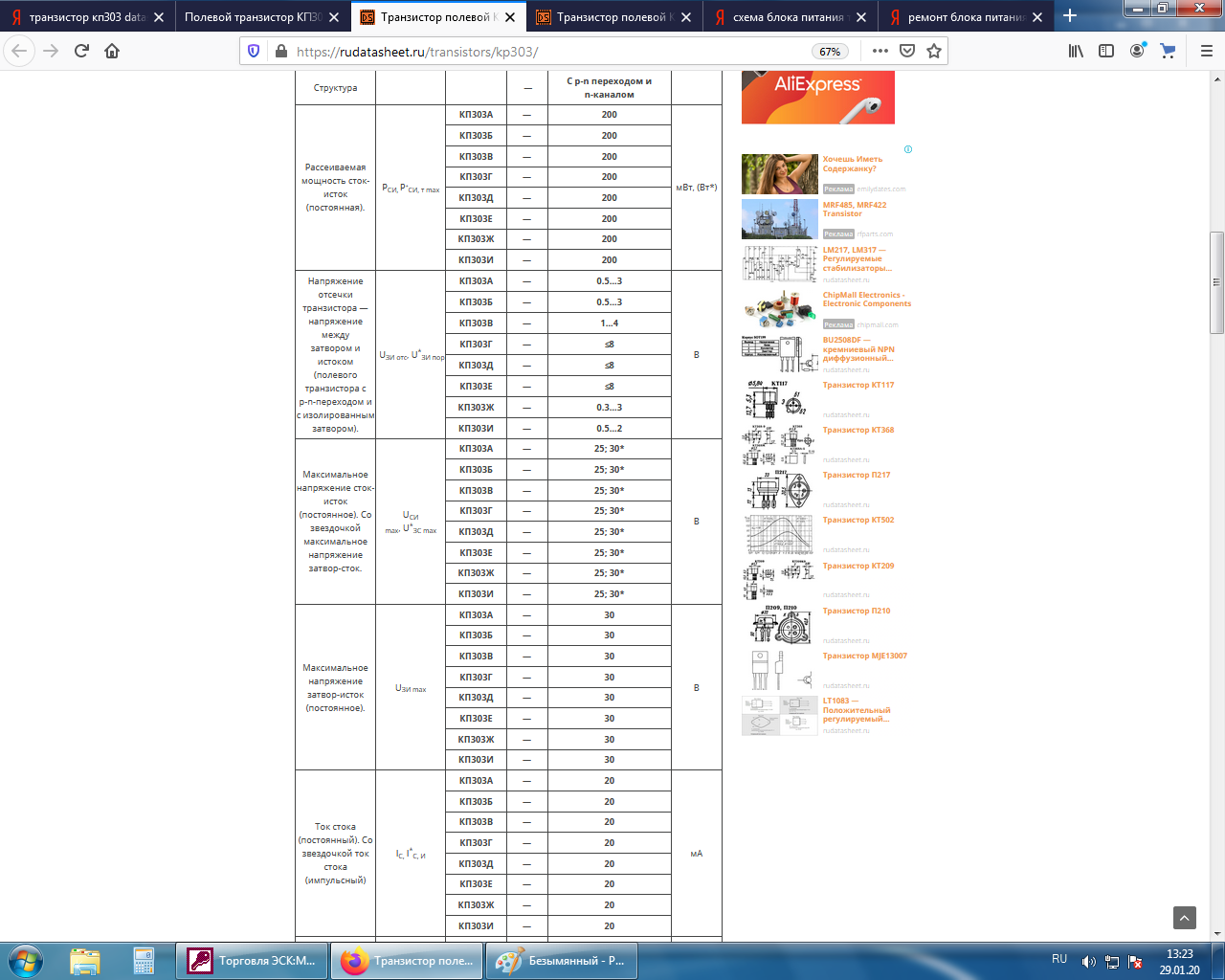Open the Windows Start menu
The image size is (1225, 980).
coord(26,960)
